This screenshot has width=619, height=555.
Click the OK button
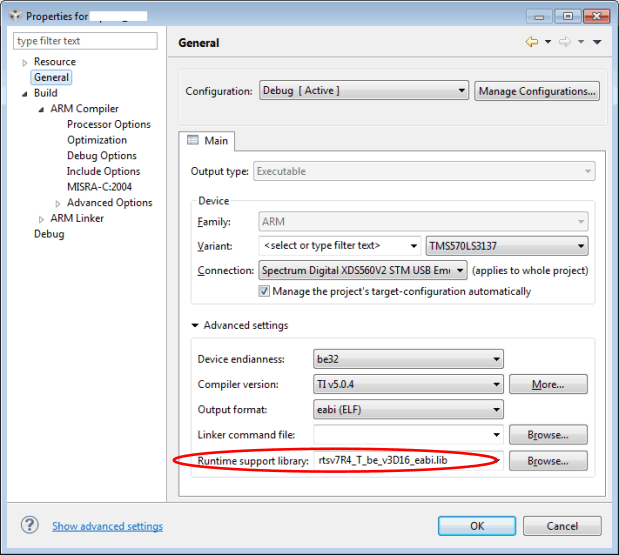(x=477, y=526)
